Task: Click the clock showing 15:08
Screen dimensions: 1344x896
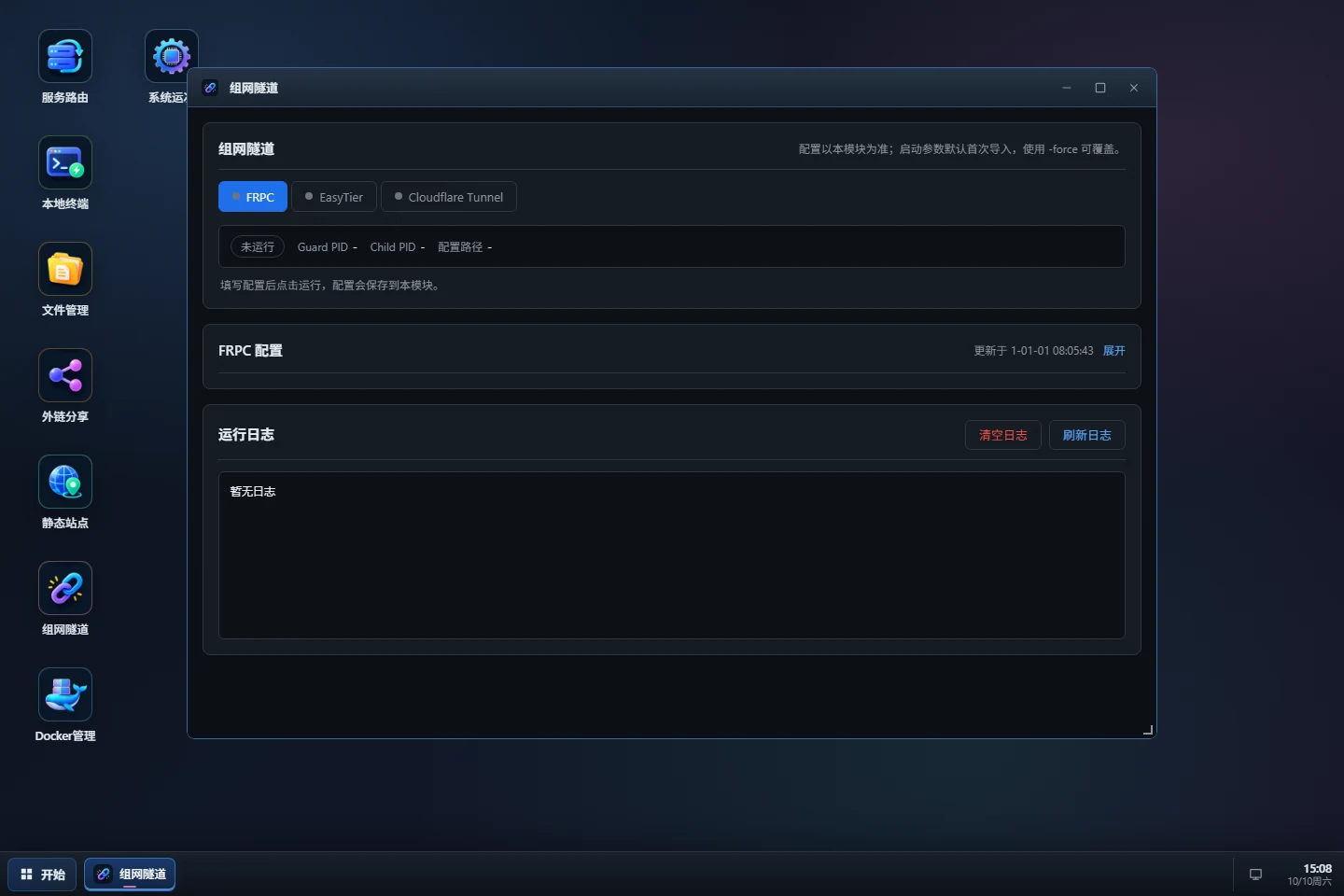Action: (x=1309, y=875)
